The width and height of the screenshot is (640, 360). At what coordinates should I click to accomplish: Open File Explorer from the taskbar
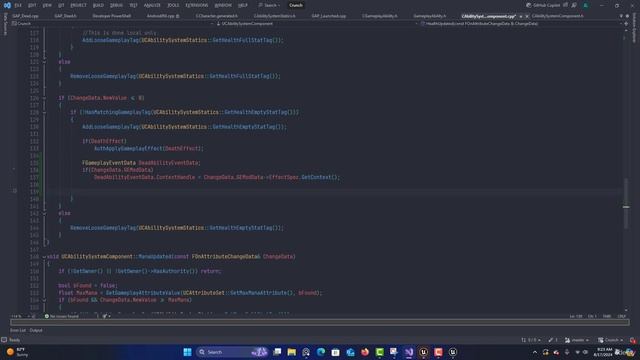(291, 352)
